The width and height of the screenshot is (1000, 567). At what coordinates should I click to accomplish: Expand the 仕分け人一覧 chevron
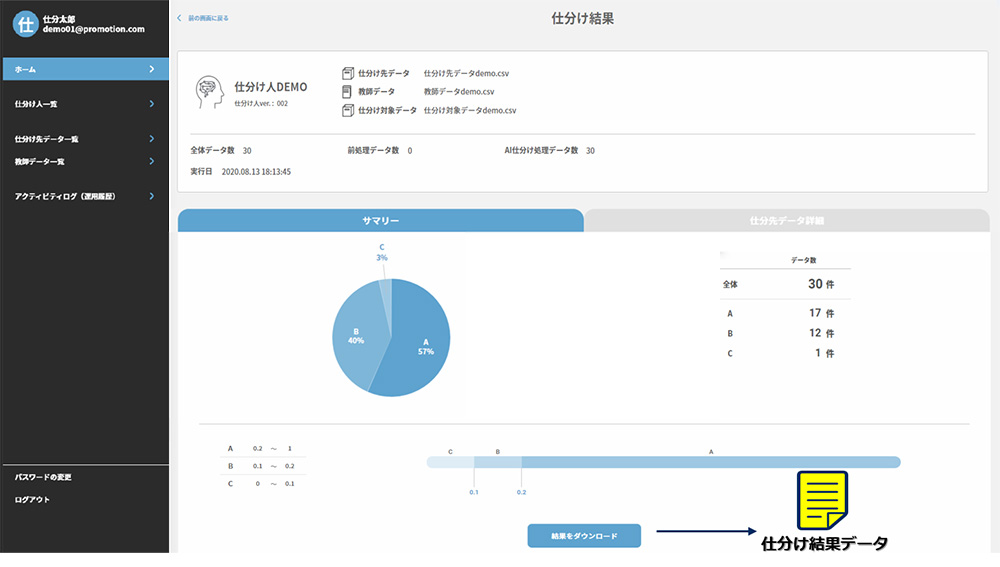click(x=151, y=103)
